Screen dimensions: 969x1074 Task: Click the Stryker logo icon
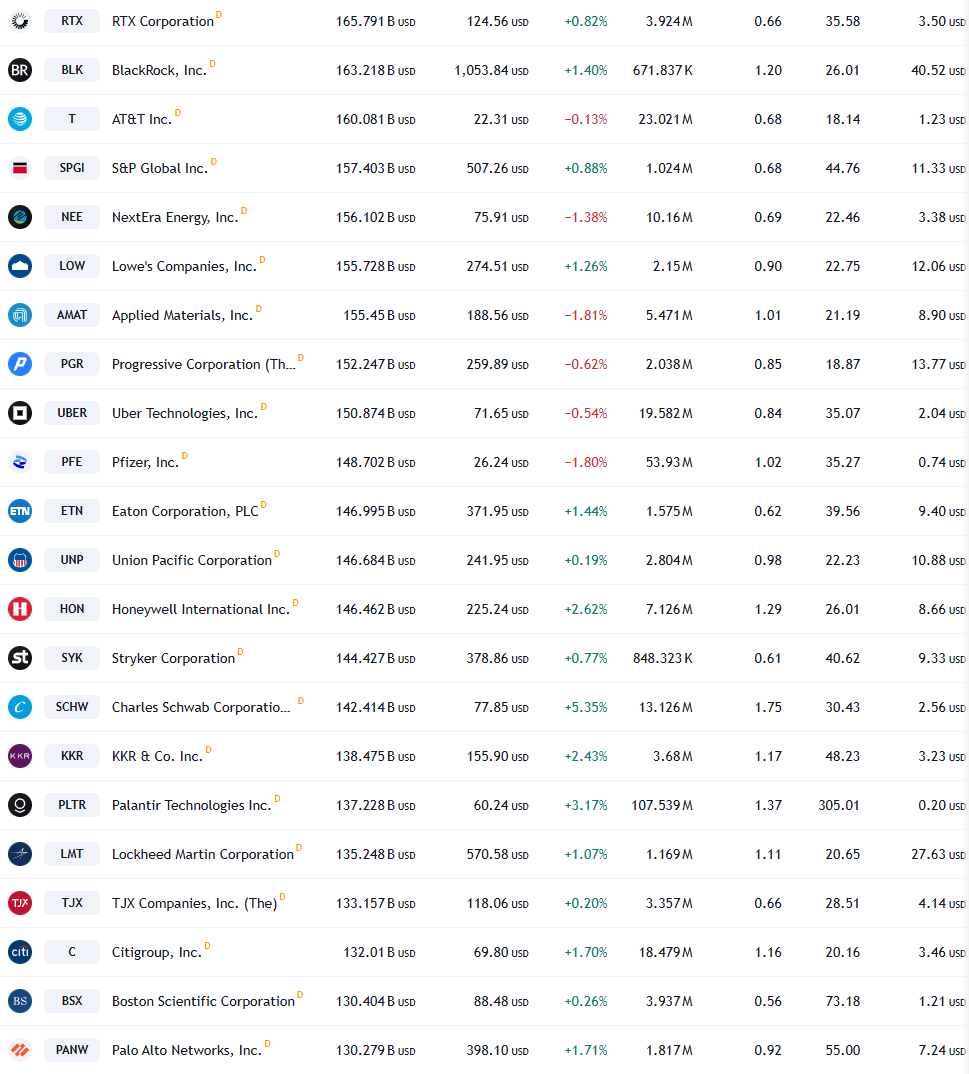[20, 658]
